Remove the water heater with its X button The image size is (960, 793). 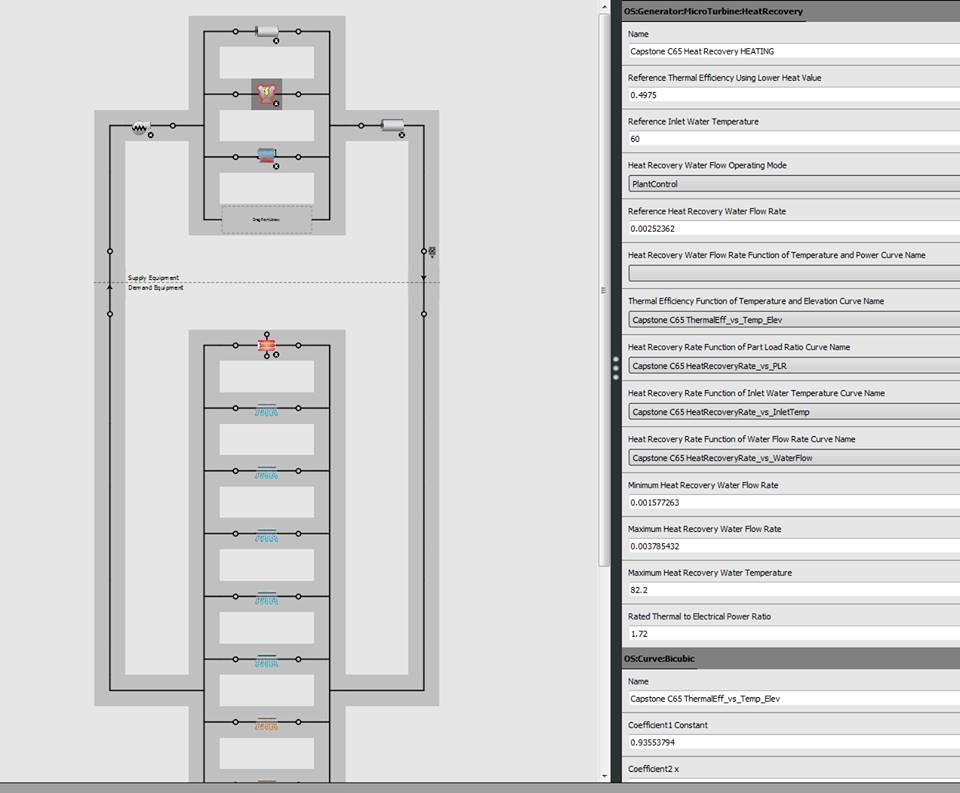pyautogui.click(x=276, y=167)
